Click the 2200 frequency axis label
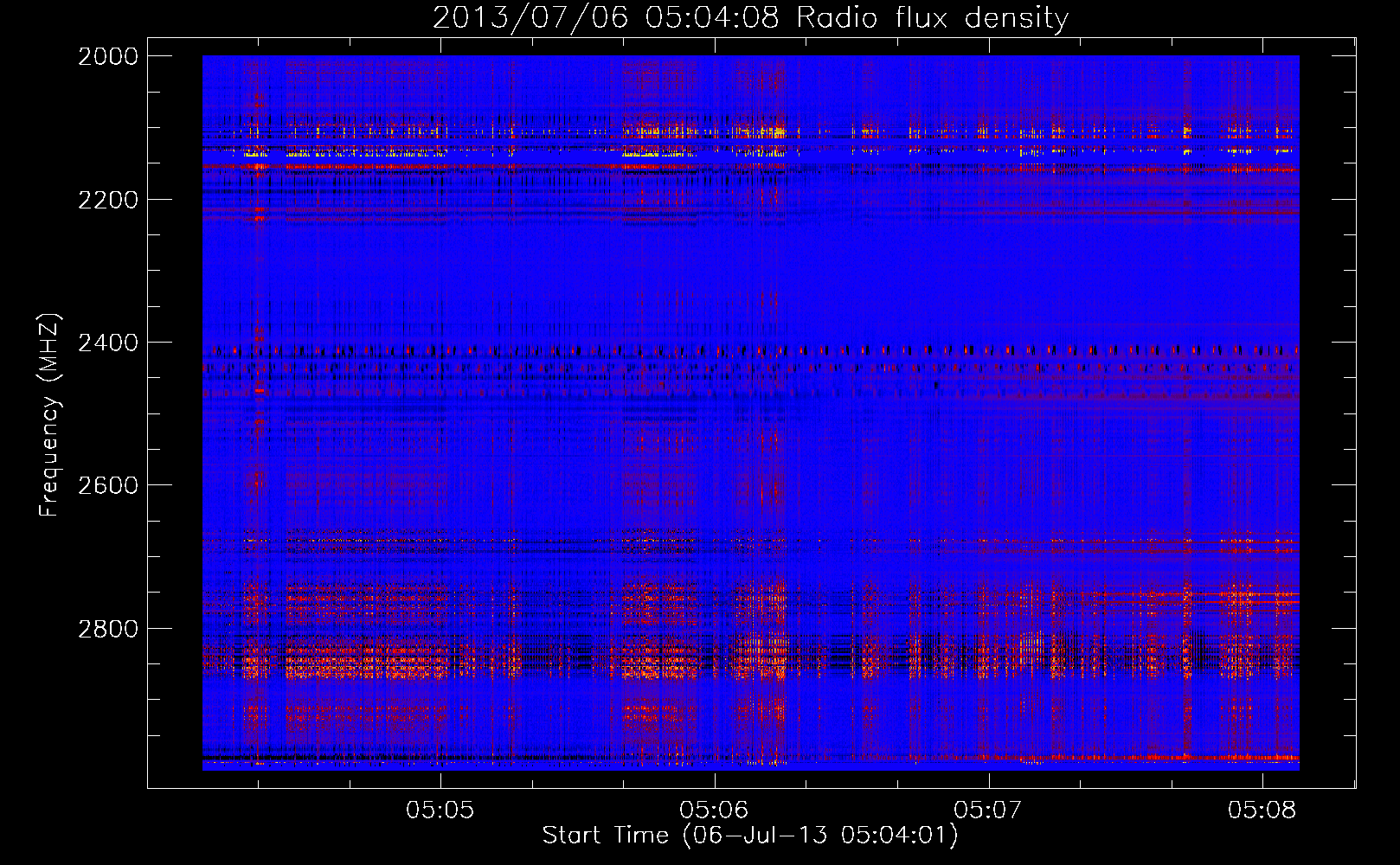This screenshot has width=1400, height=865. coord(108,200)
